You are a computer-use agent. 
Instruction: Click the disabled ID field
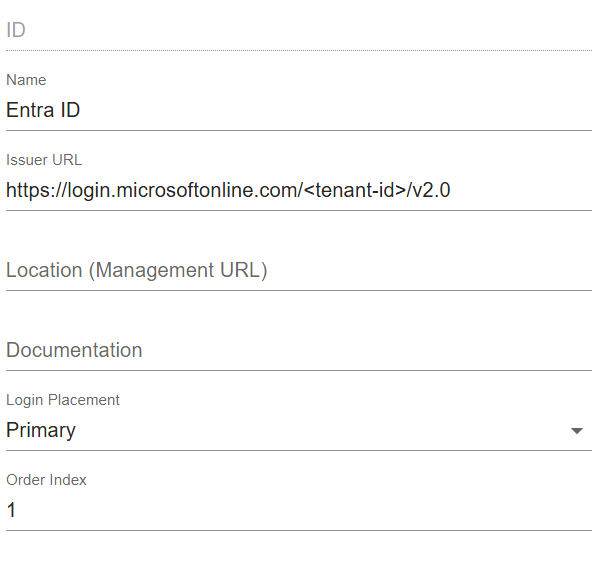click(x=298, y=31)
